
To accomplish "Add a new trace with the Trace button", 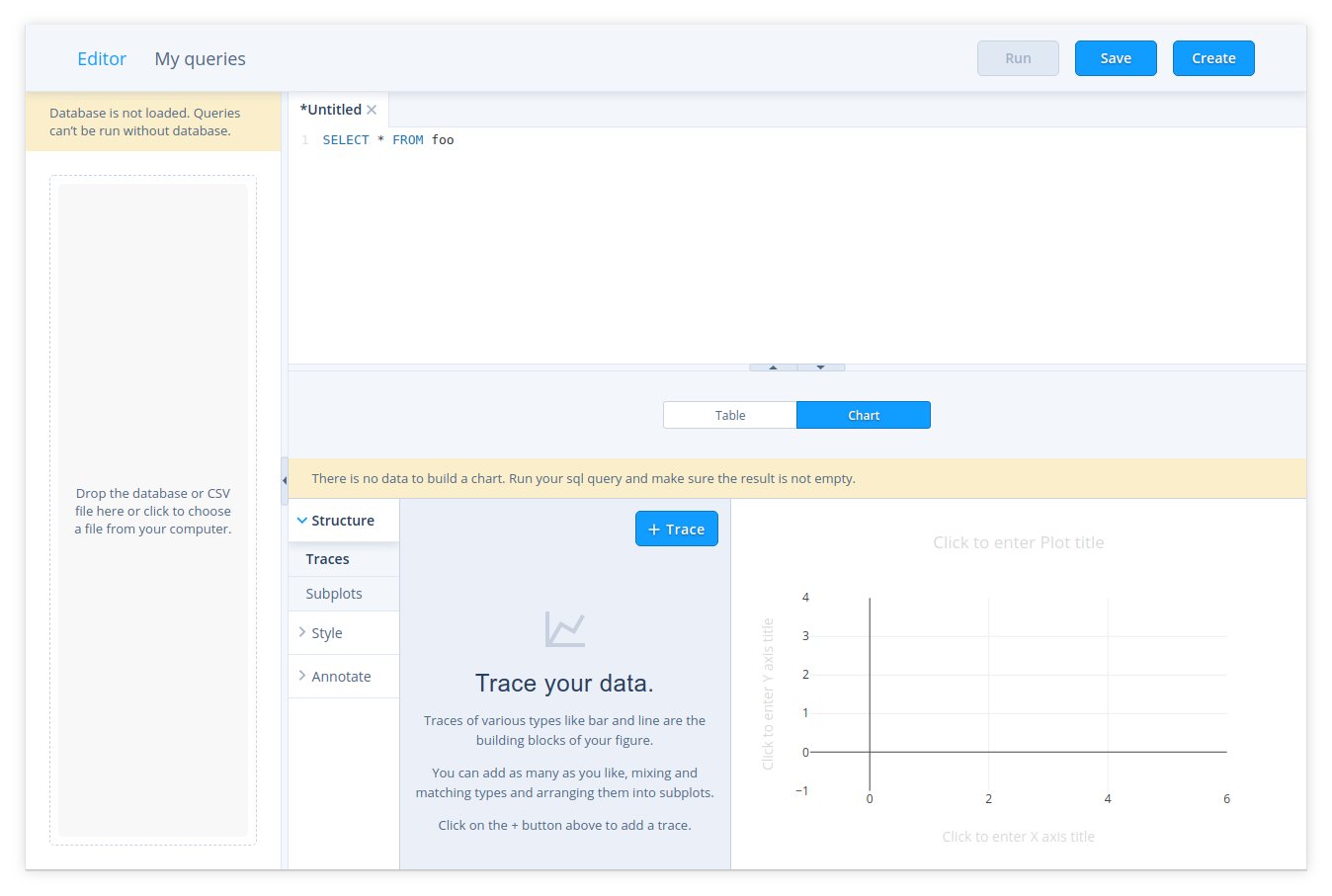I will coord(676,529).
